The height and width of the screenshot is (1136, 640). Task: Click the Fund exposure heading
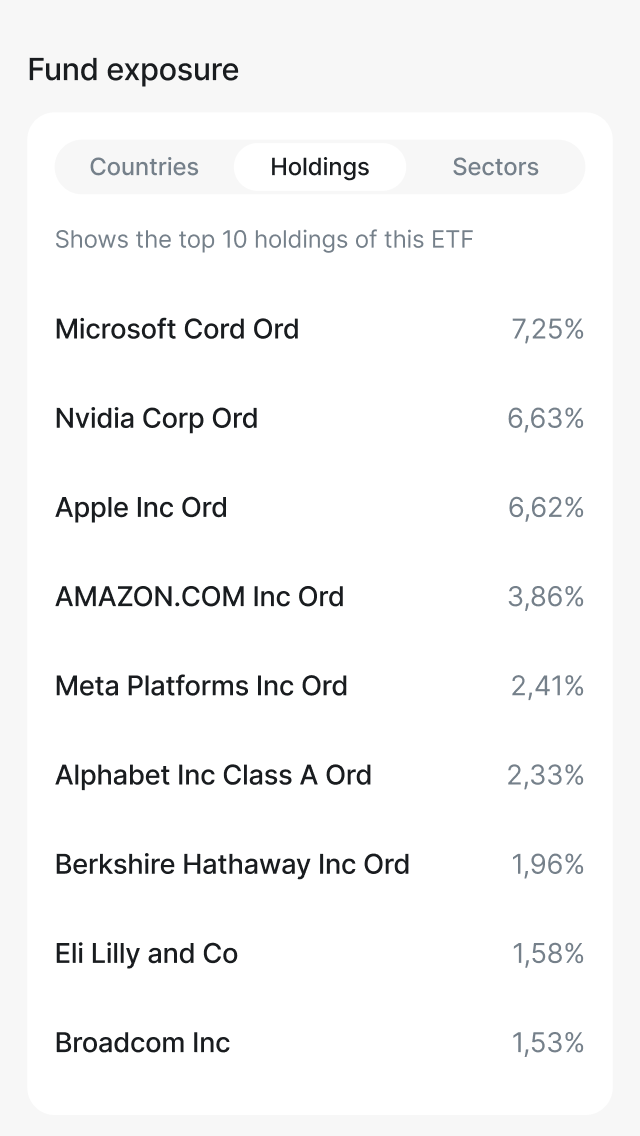134,69
